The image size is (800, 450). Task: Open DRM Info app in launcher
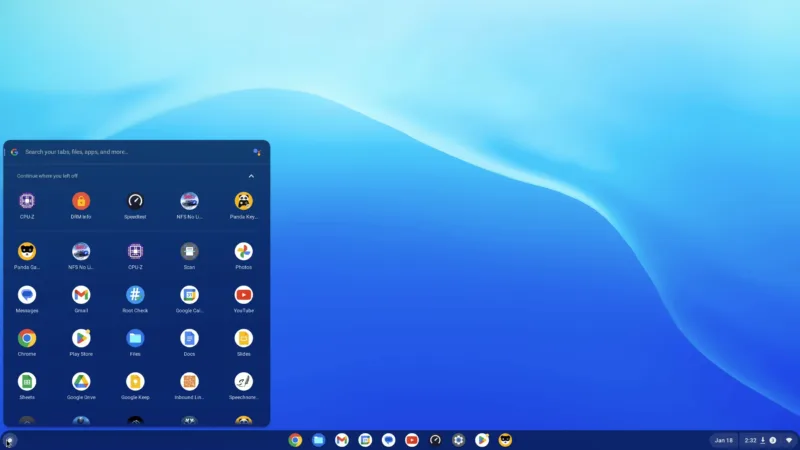[x=81, y=201]
